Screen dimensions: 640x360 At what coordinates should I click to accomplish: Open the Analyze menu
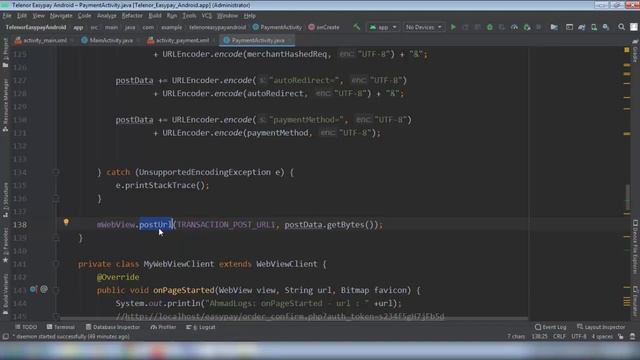pyautogui.click(x=107, y=16)
